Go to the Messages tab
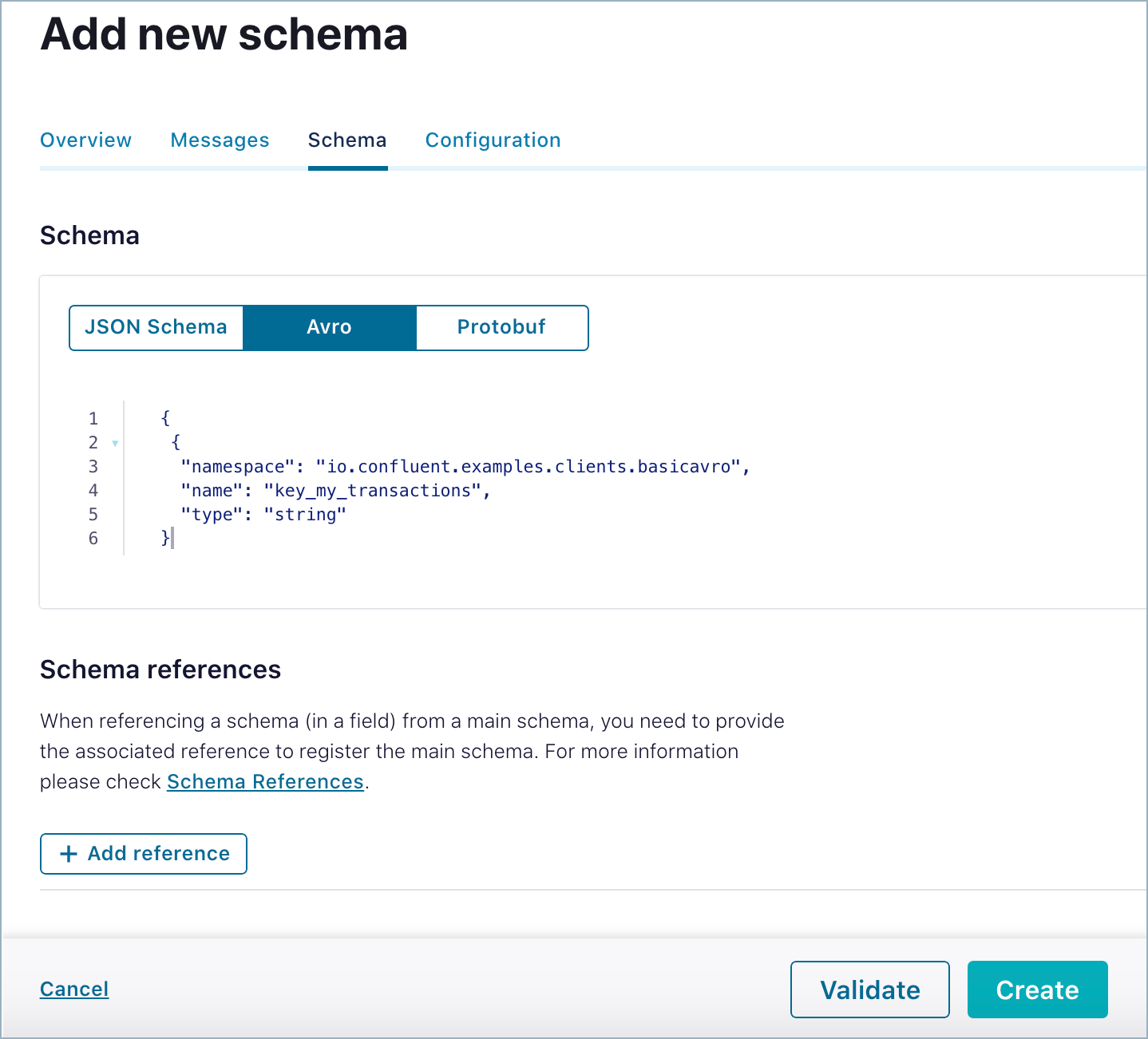This screenshot has height=1039, width=1148. pyautogui.click(x=220, y=140)
